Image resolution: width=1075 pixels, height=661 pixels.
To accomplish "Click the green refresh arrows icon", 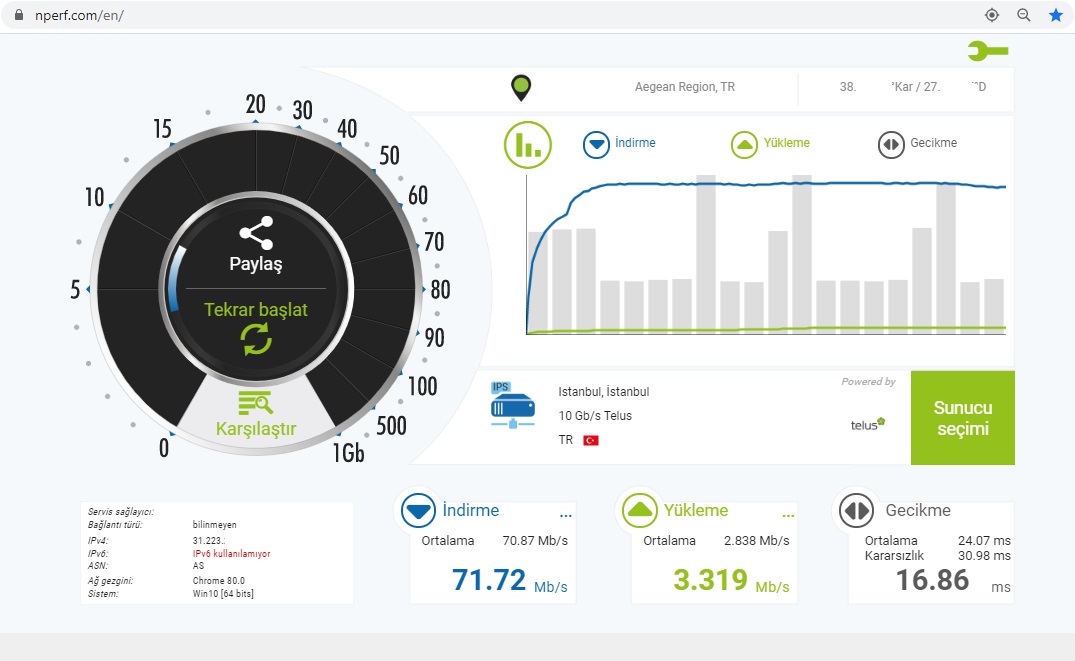I will (256, 339).
